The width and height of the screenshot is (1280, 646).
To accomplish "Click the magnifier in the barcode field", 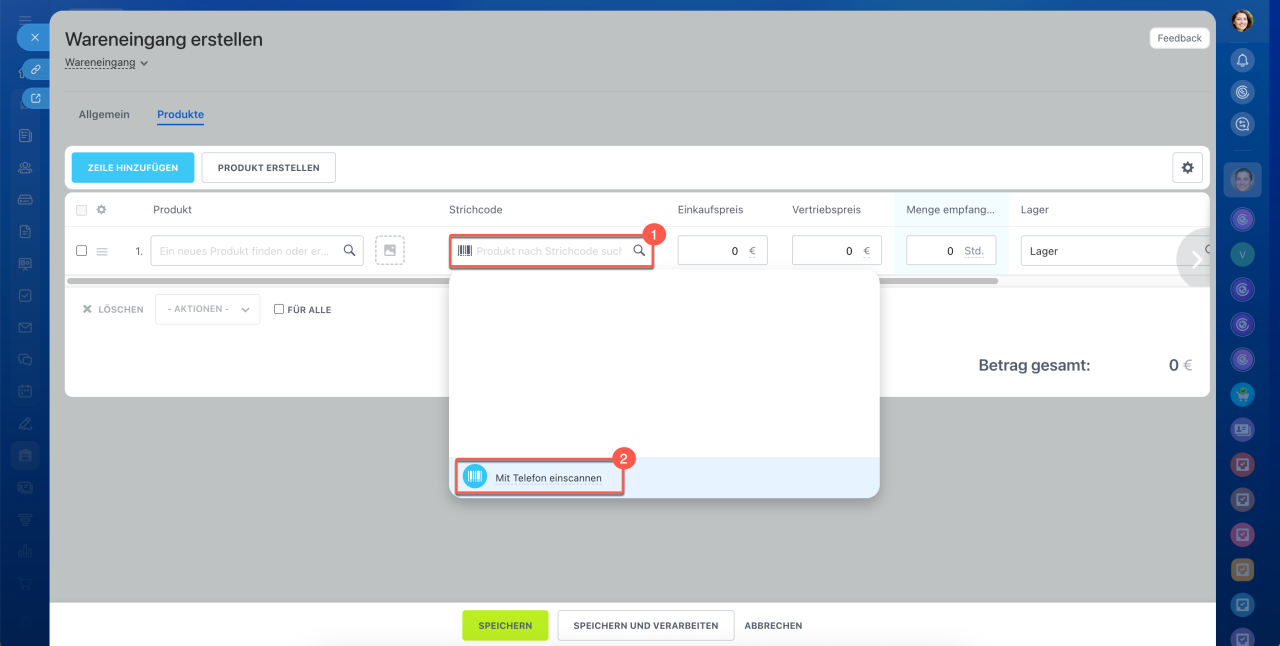I will (639, 251).
